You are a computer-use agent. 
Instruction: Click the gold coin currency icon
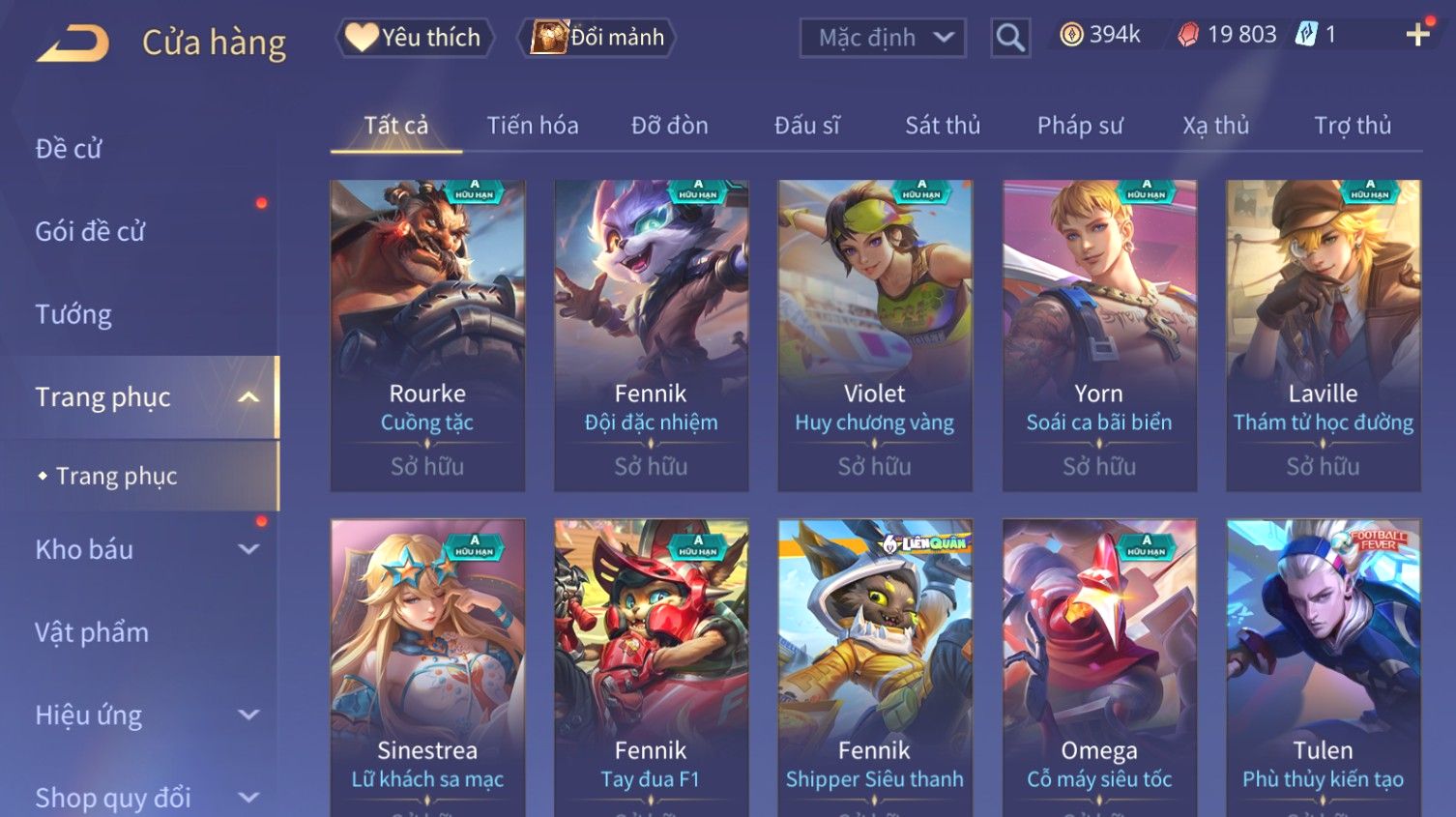pyautogui.click(x=1071, y=35)
